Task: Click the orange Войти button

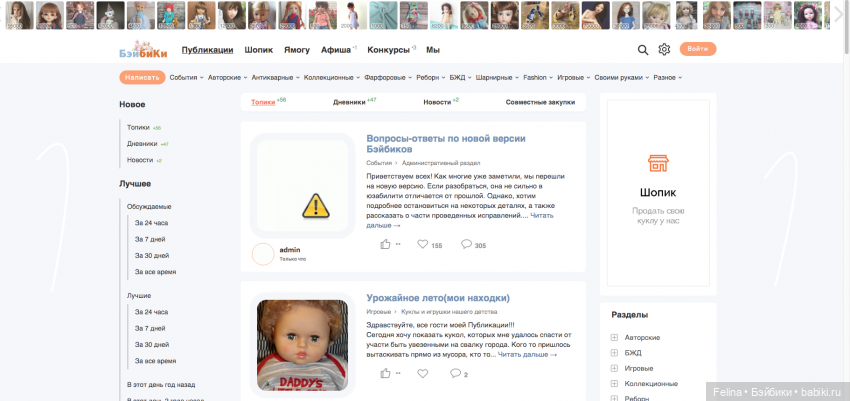Action: (697, 49)
